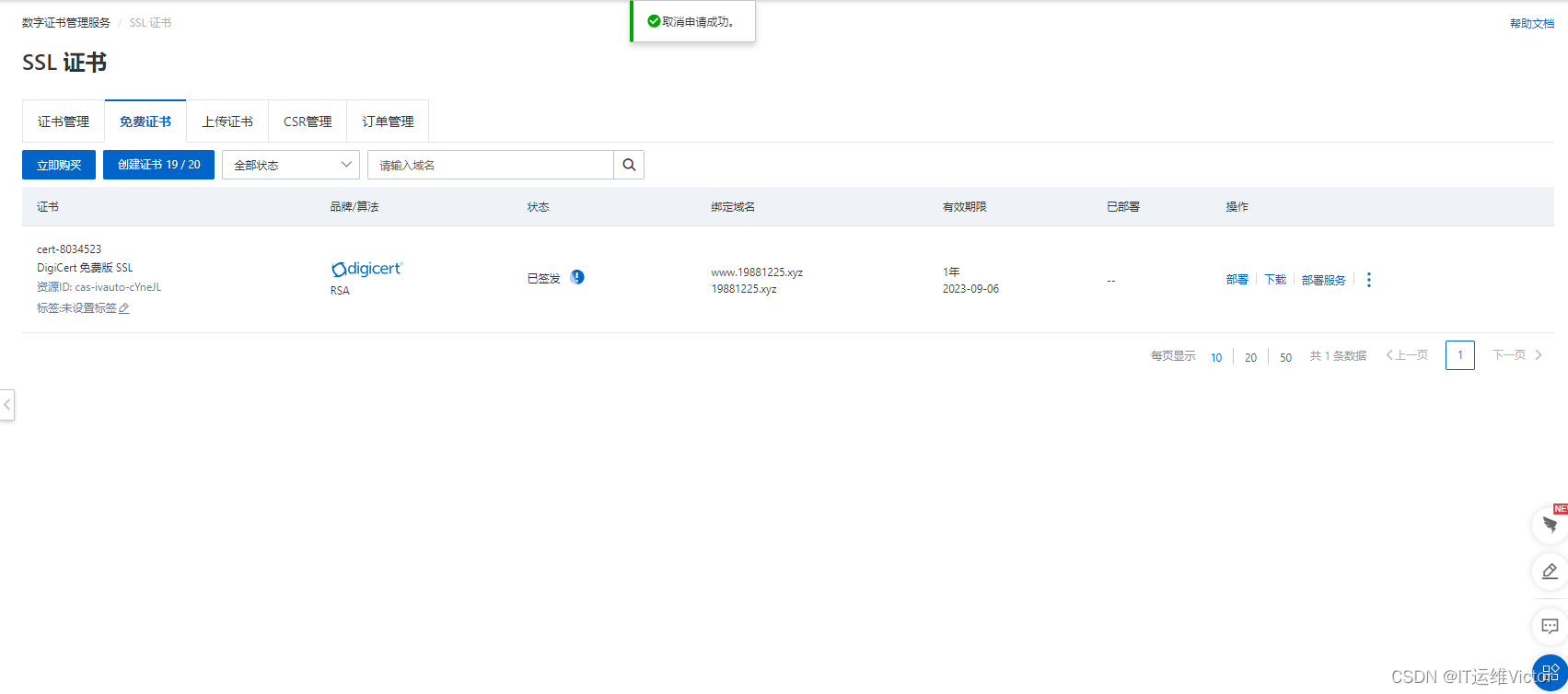Viewport: 1568px width, 694px height.
Task: Set page size to 10 per page
Action: 1216,357
